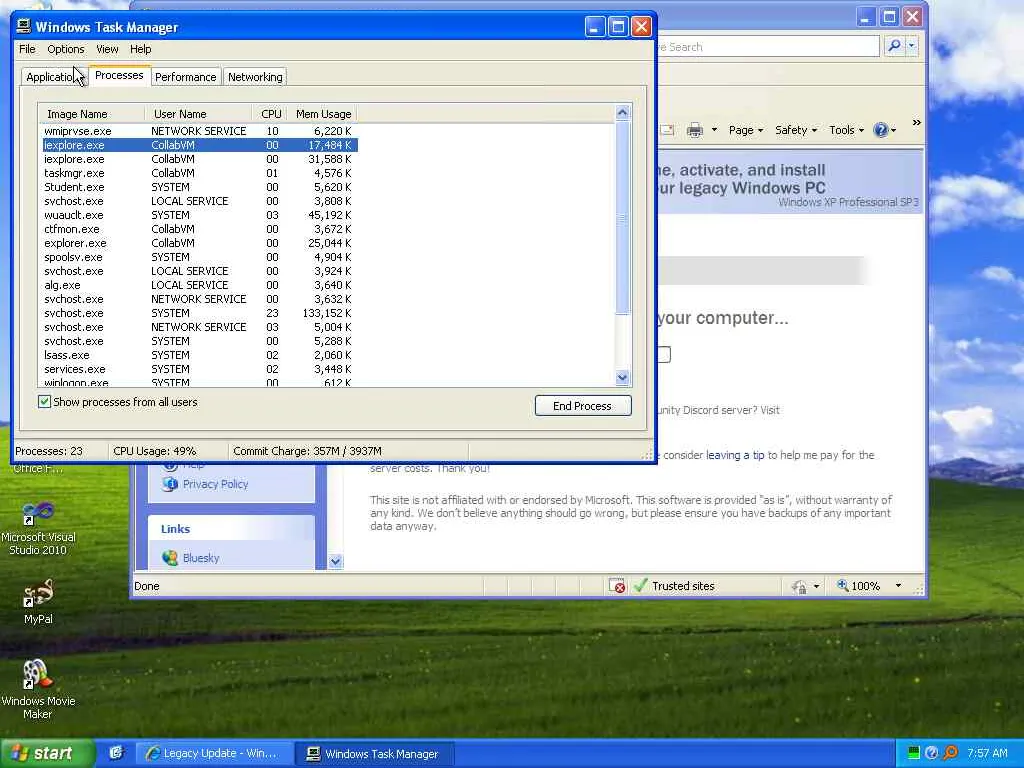Open the search provider dropdown arrow

(x=912, y=46)
